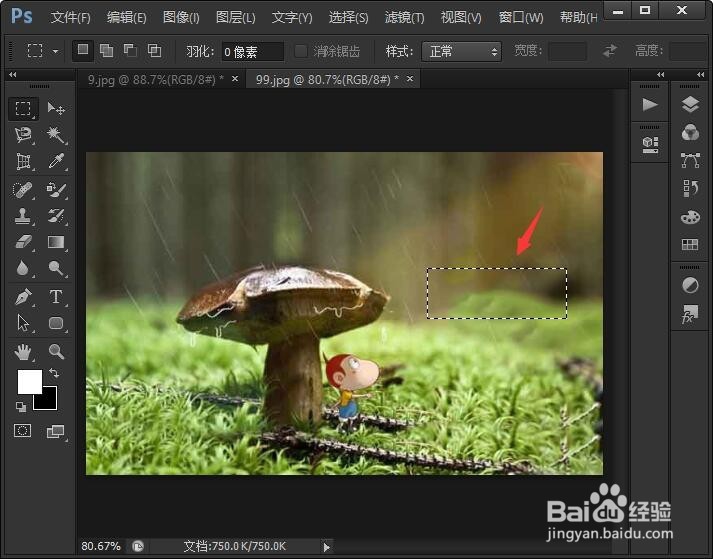
Task: Select the History Brush tool
Action: click(56, 216)
